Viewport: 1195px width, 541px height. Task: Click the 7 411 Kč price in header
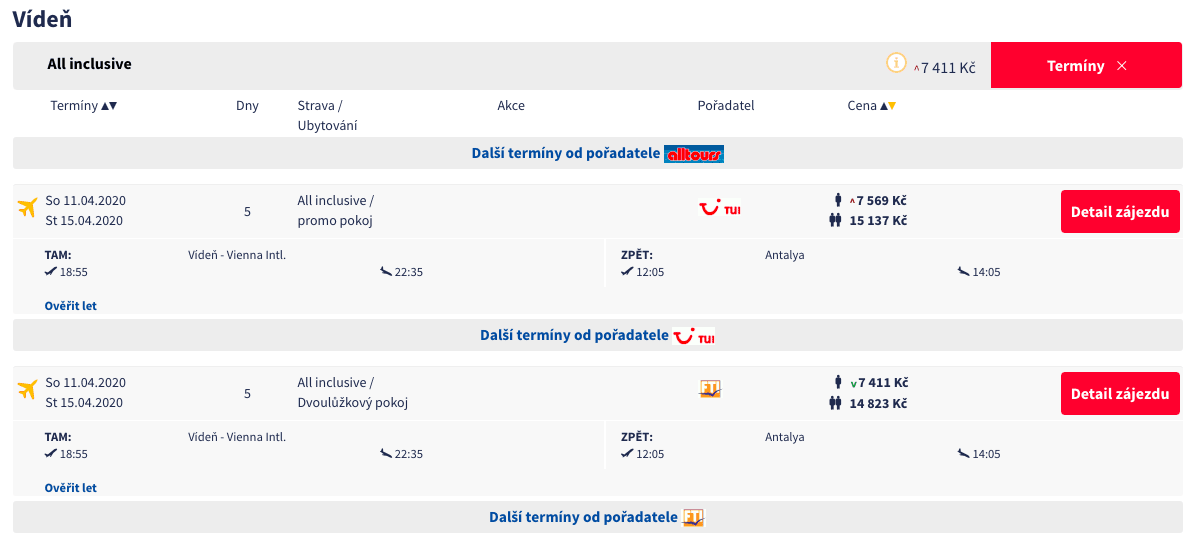click(947, 68)
